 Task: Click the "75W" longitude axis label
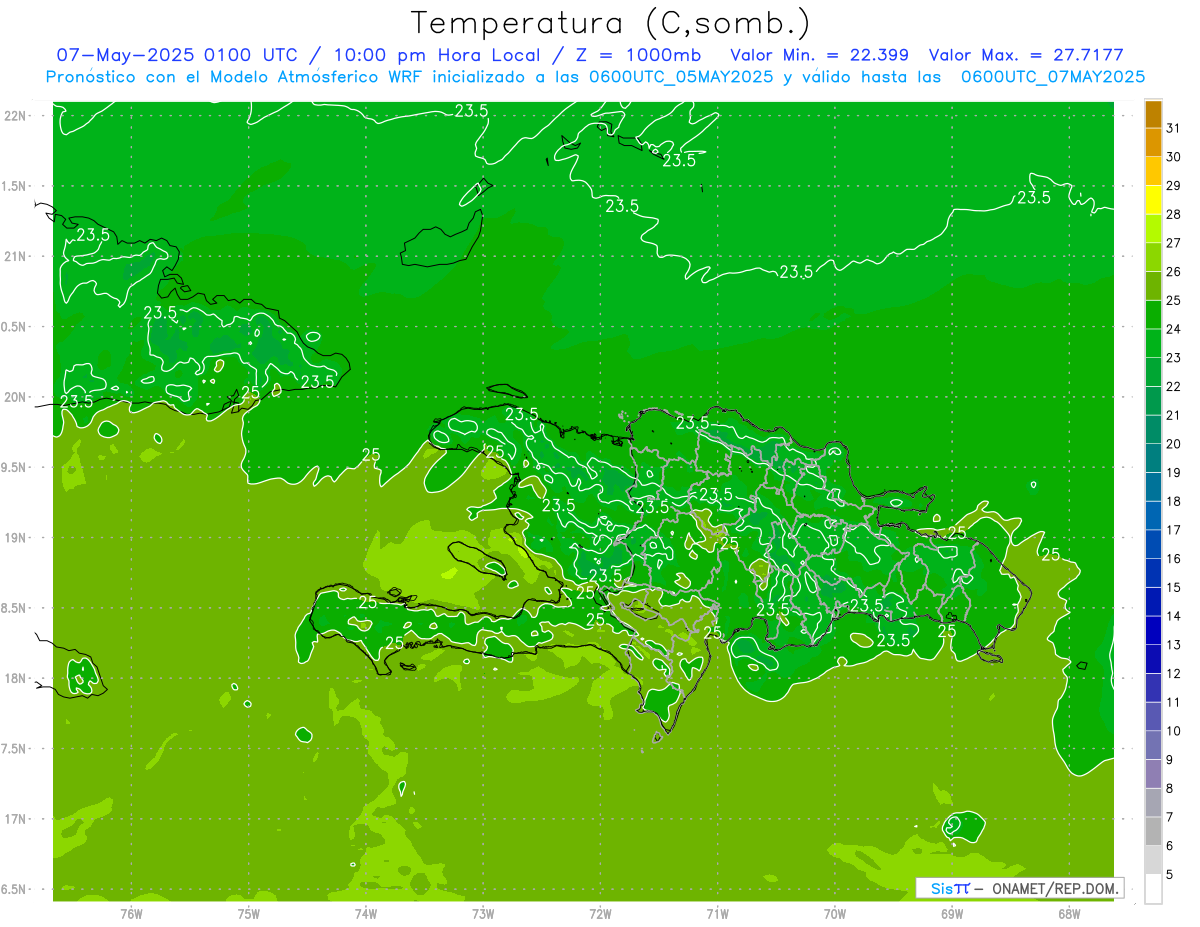tap(248, 914)
